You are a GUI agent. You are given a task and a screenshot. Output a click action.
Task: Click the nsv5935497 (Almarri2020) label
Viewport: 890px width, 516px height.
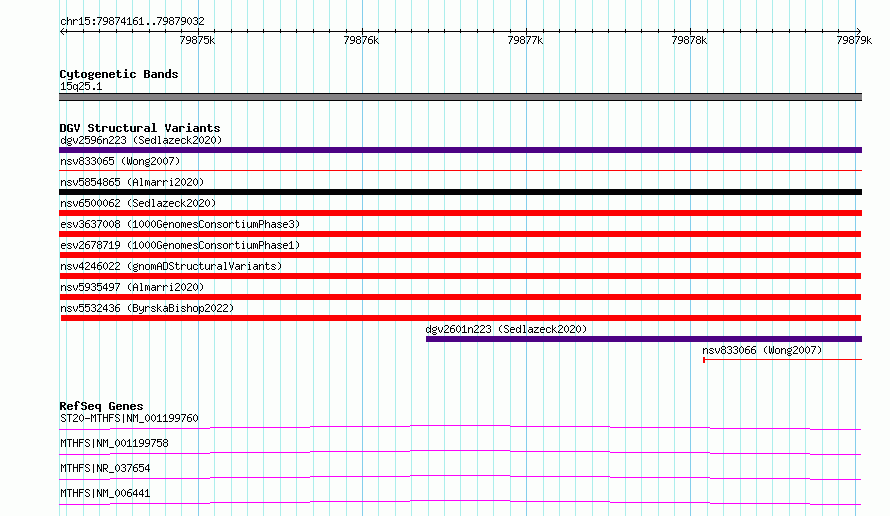click(132, 287)
